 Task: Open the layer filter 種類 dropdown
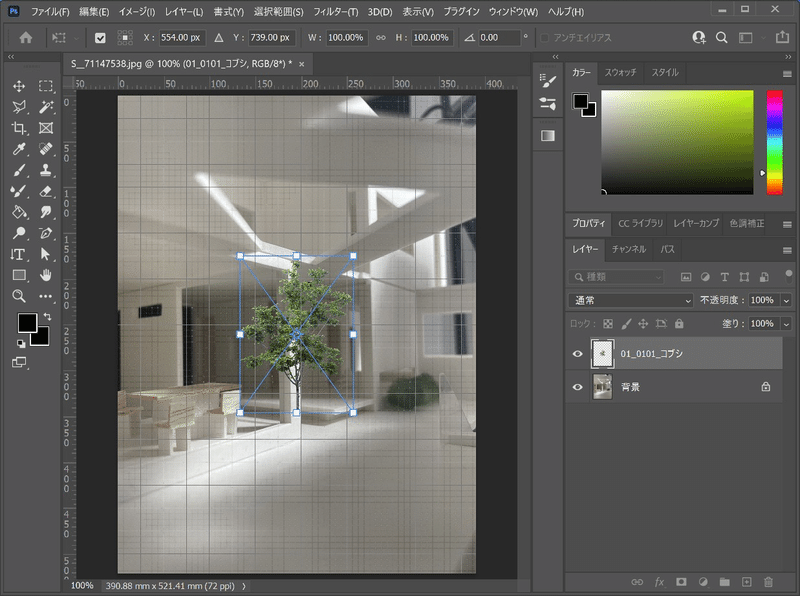point(616,277)
